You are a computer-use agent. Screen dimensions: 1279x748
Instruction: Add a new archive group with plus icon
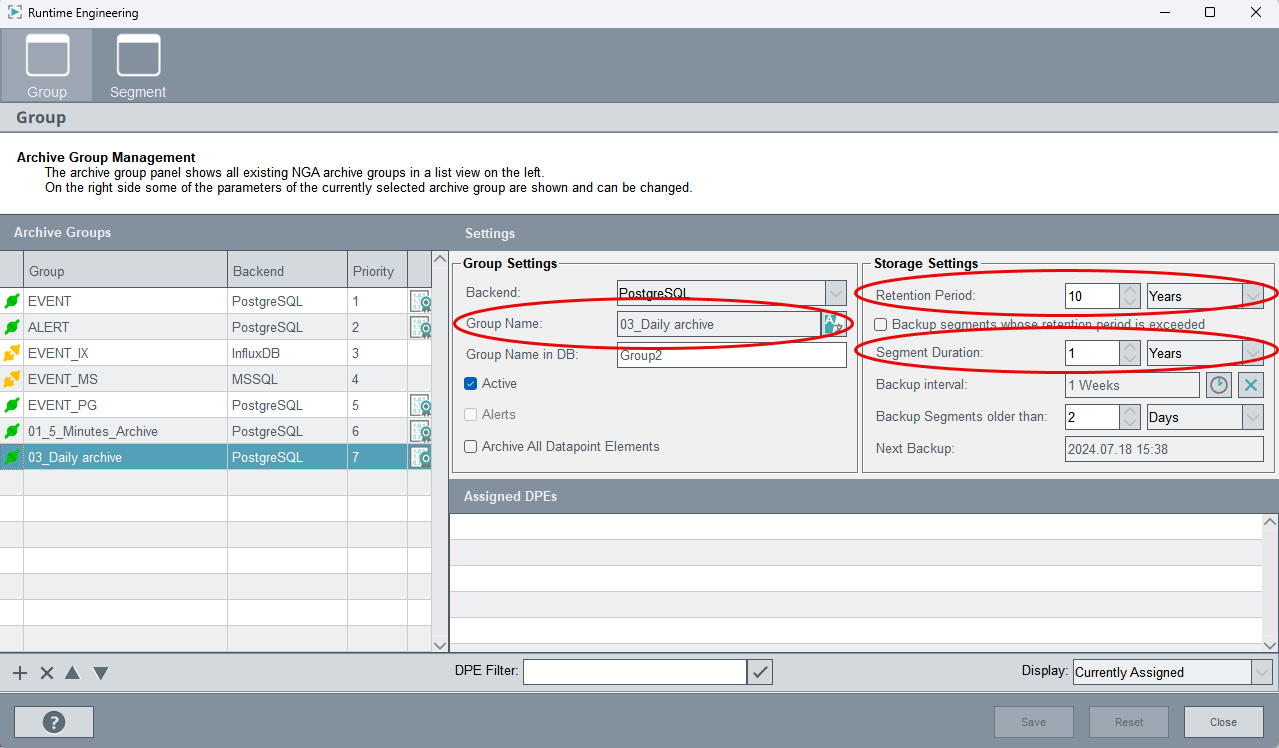click(20, 673)
